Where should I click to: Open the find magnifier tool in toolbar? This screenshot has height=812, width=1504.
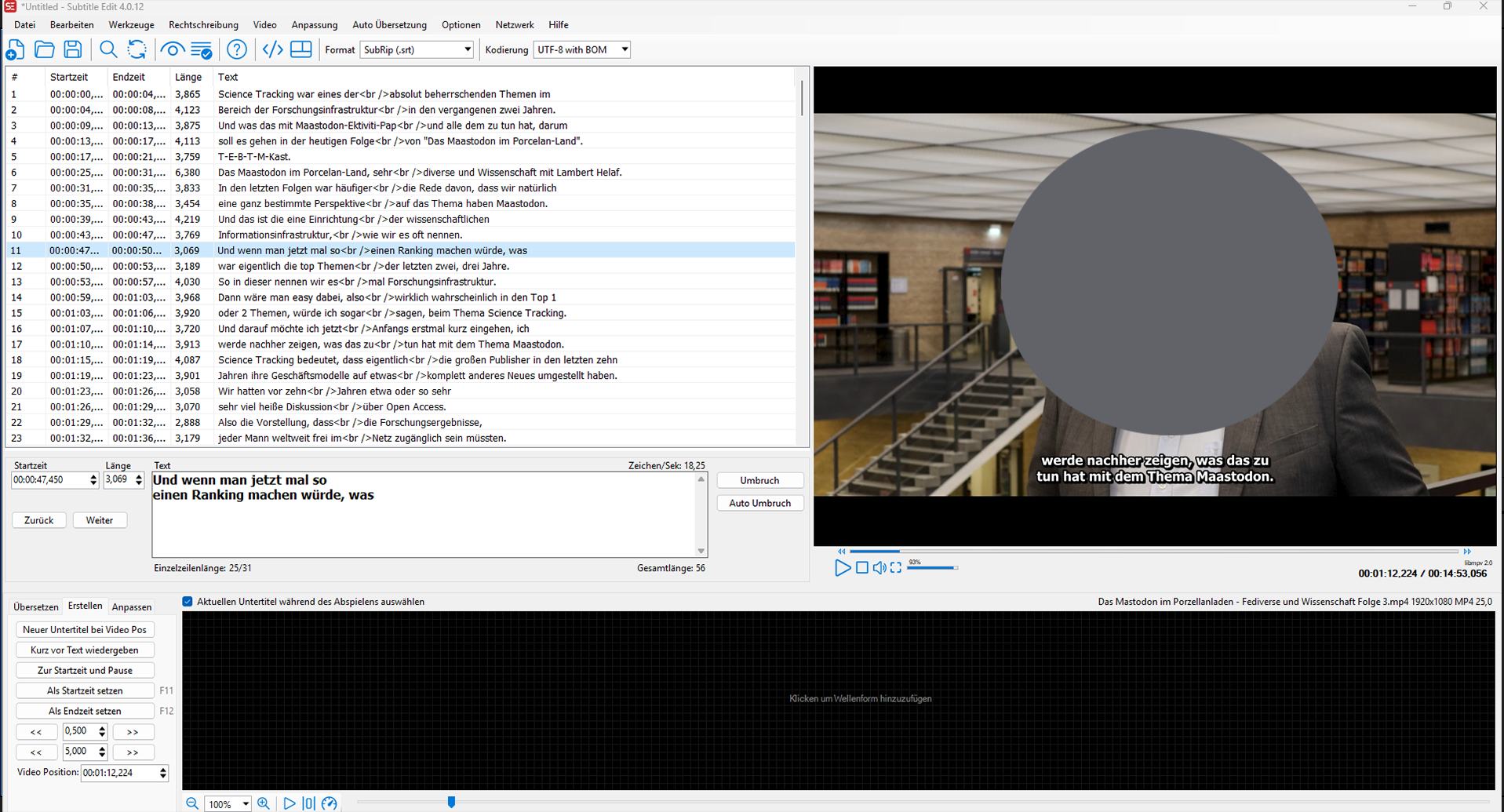pyautogui.click(x=108, y=50)
